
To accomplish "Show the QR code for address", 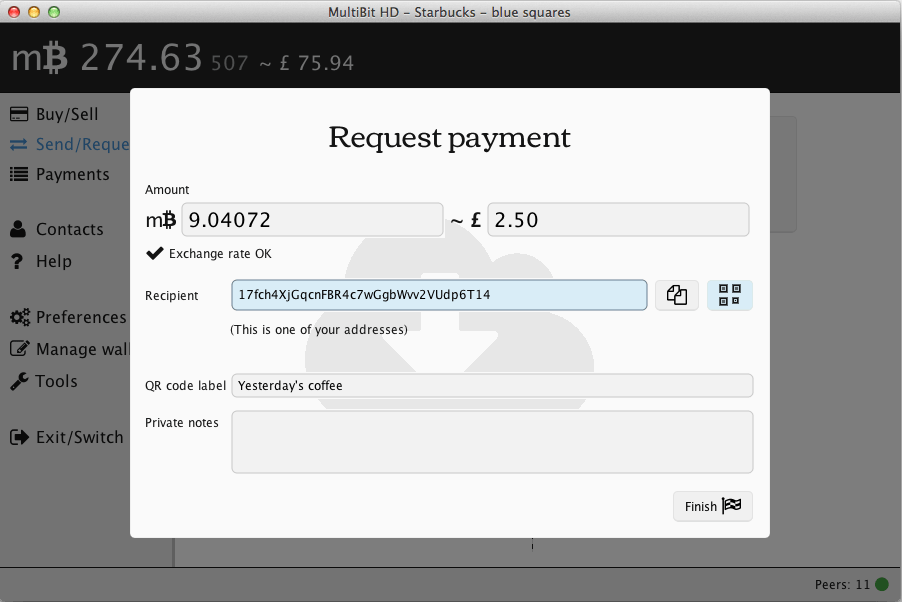I will [x=729, y=295].
